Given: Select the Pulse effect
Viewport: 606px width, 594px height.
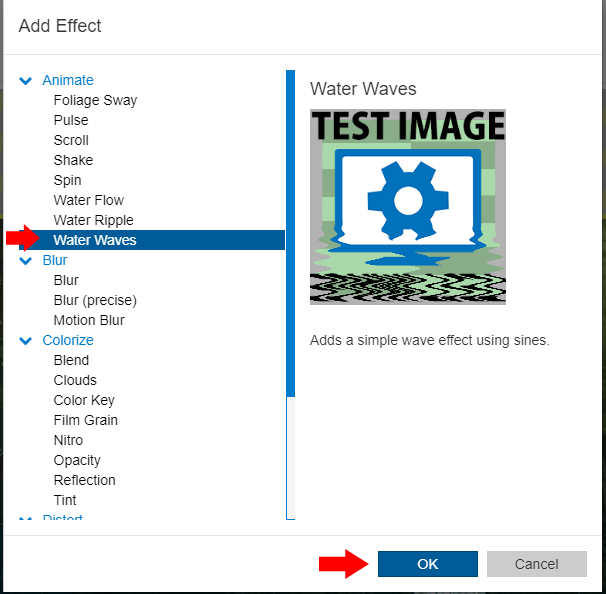Looking at the screenshot, I should tap(71, 120).
